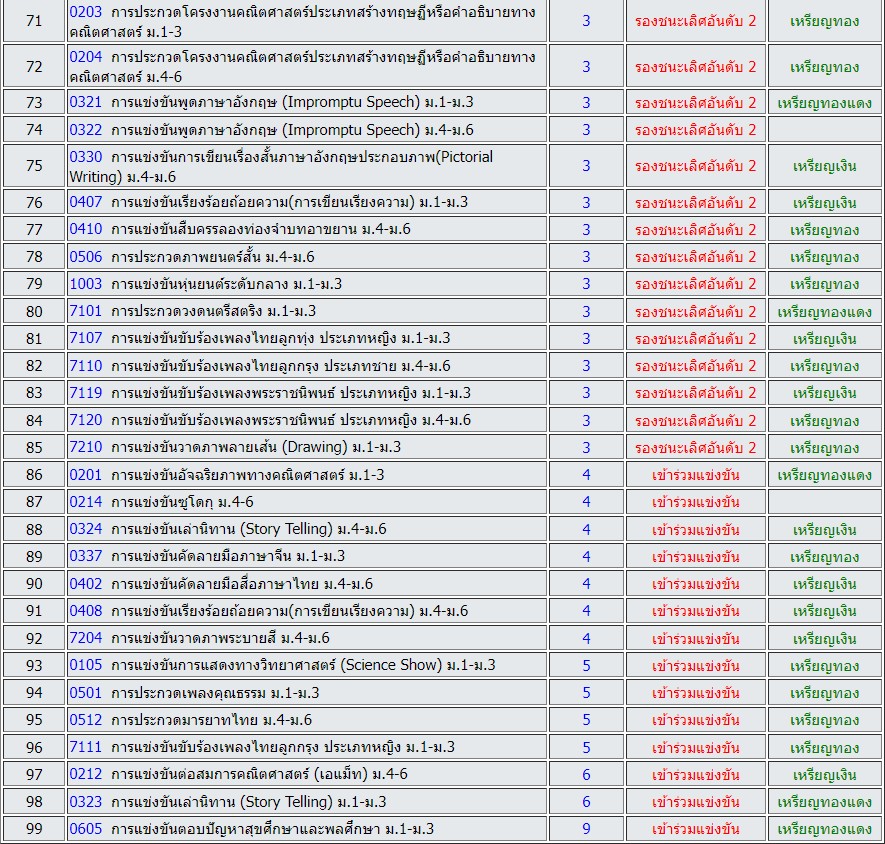Open activity code 7101 link
Screen dimensions: 885x844
click(85, 311)
